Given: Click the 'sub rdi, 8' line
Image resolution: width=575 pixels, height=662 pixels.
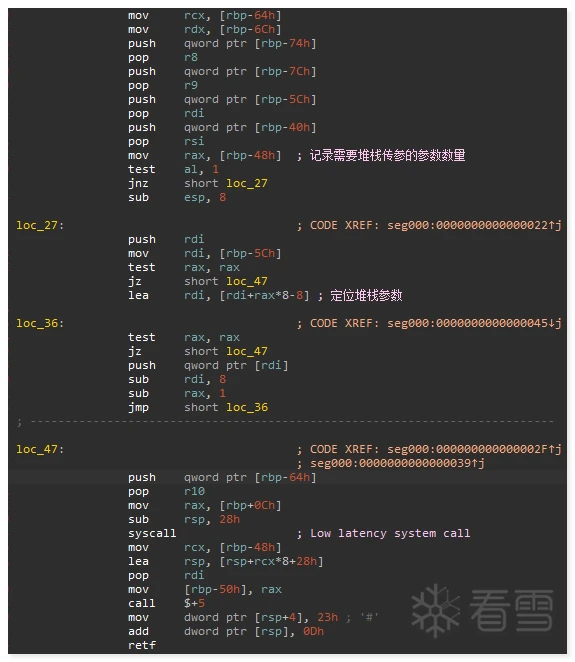Looking at the screenshot, I should 177,380.
